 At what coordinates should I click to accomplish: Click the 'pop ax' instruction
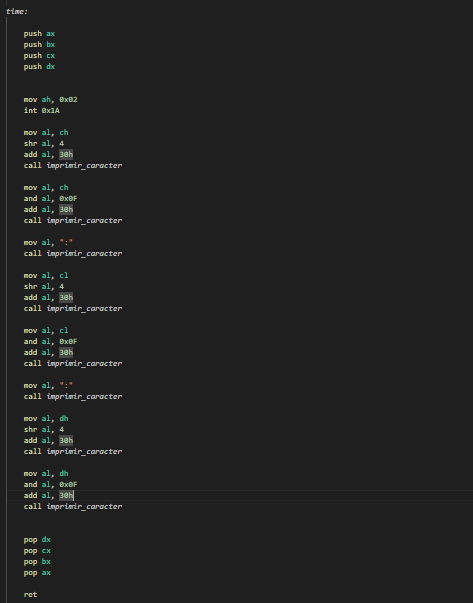[x=37, y=573]
